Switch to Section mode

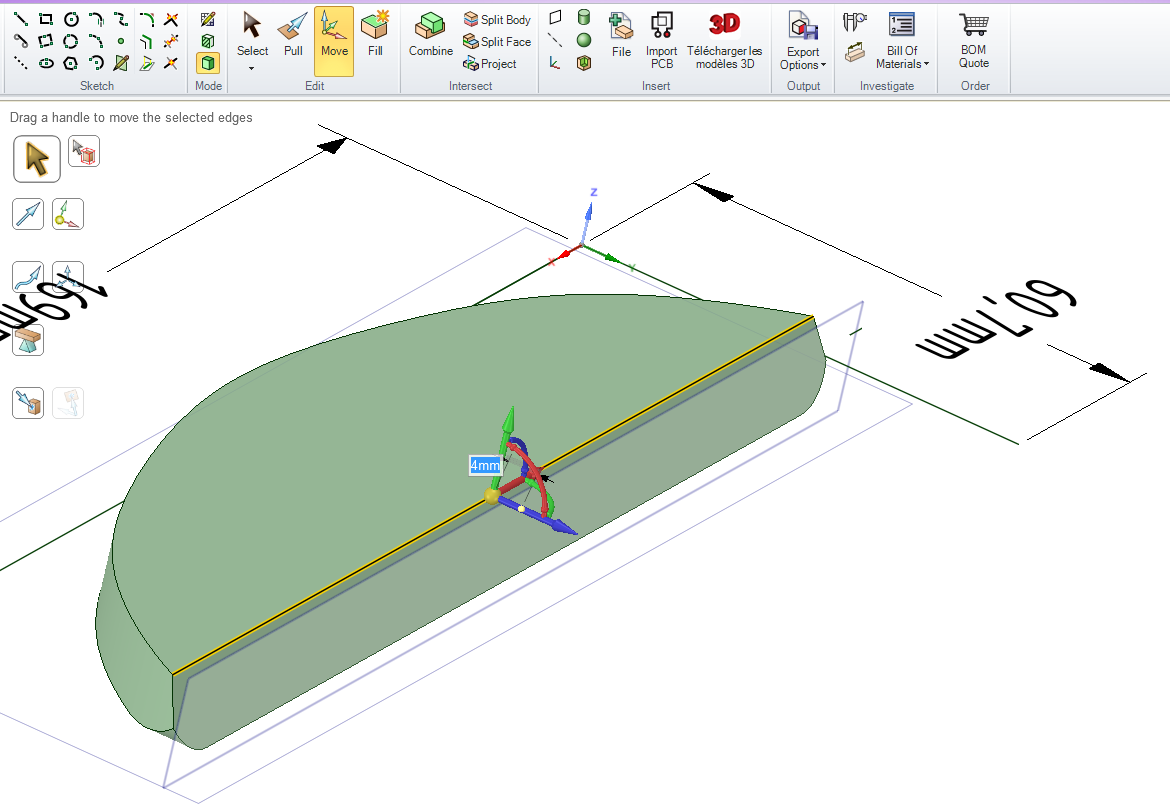tap(206, 41)
